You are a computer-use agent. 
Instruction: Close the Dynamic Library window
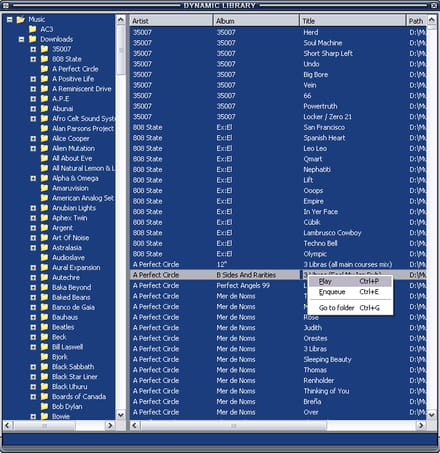tap(434, 5)
